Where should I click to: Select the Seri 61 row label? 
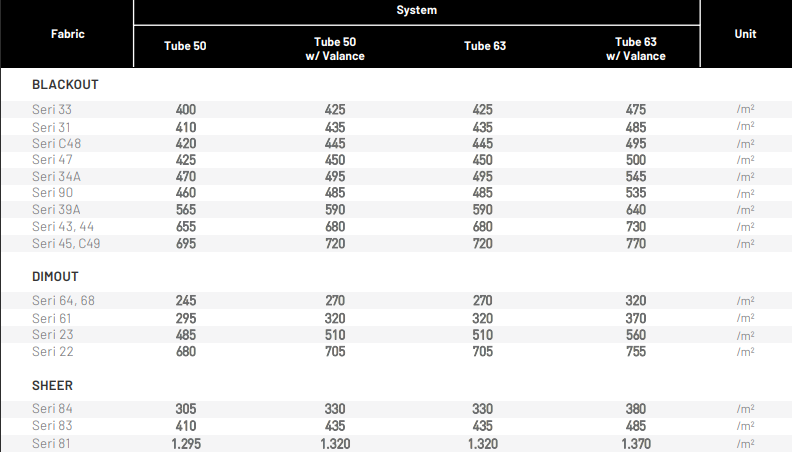[52, 319]
